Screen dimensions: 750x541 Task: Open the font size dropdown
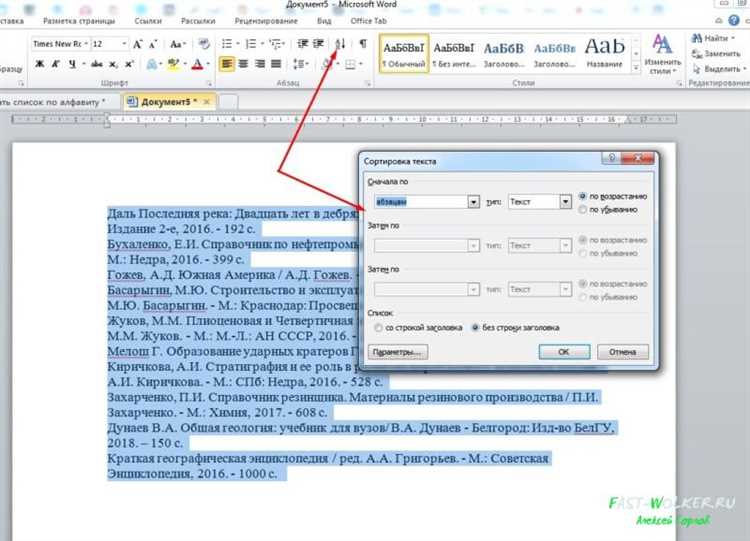[124, 44]
